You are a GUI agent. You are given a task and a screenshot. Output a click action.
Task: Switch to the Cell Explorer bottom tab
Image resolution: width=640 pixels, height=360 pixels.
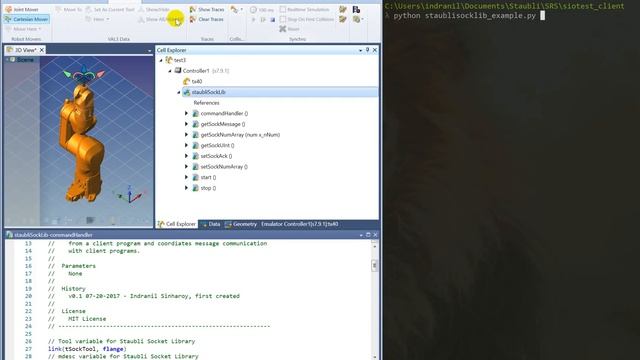point(177,224)
